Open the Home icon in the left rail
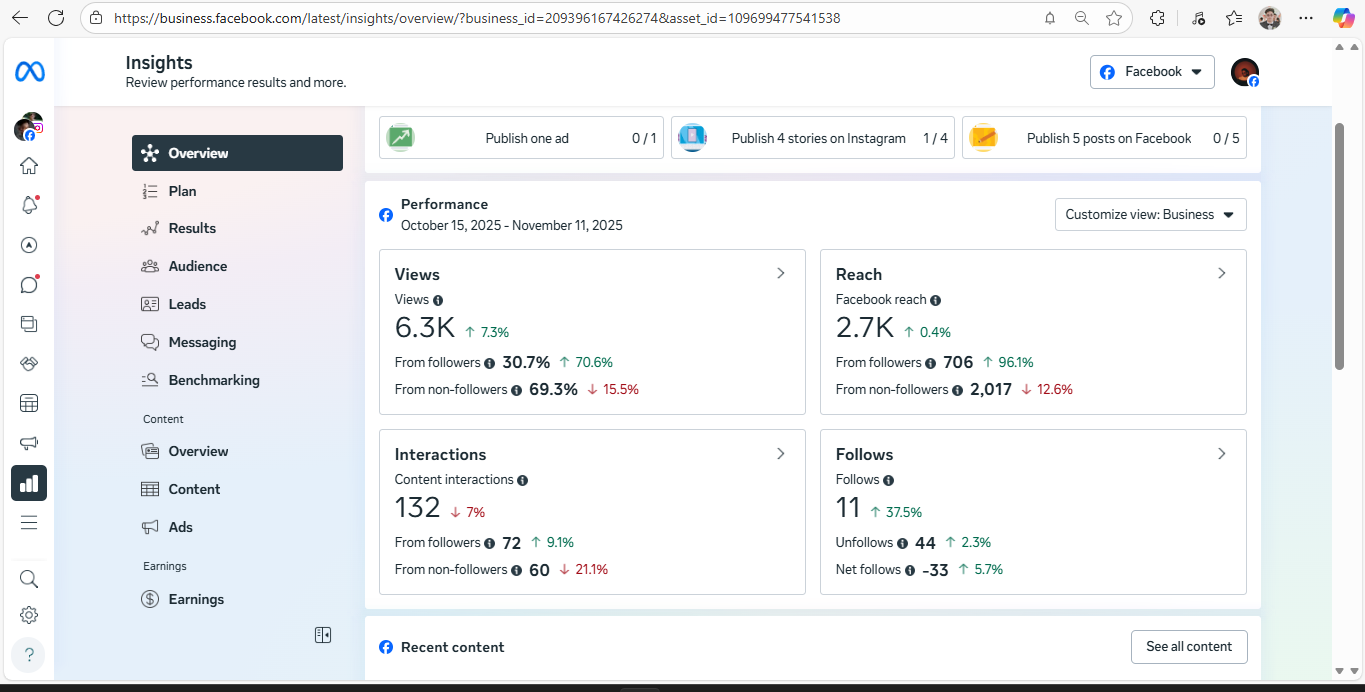 click(29, 166)
